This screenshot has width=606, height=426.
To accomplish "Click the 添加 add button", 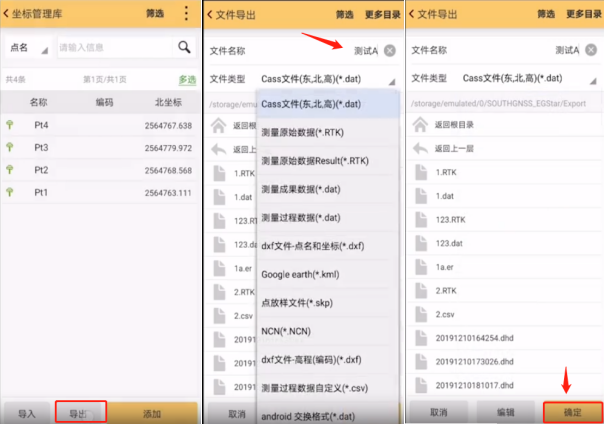I will 152,412.
